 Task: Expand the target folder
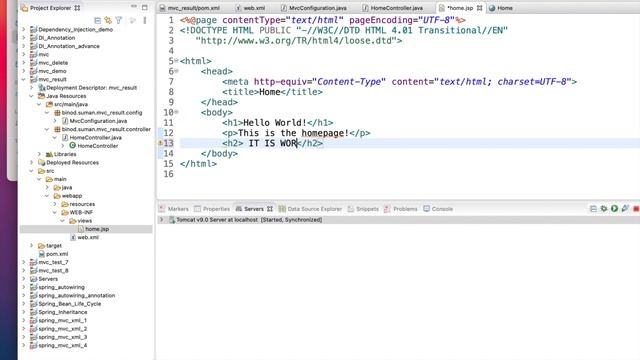(31, 245)
